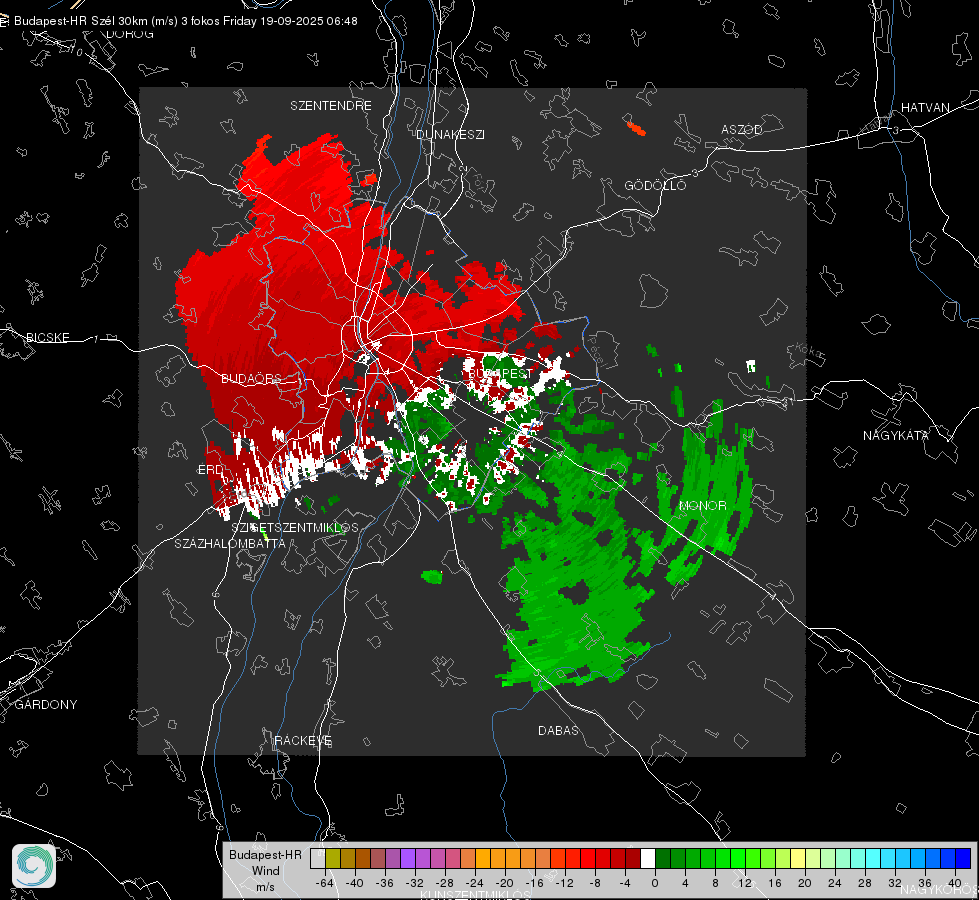Viewport: 979px width, 900px height.
Task: Select the MONOR town label
Action: [702, 505]
